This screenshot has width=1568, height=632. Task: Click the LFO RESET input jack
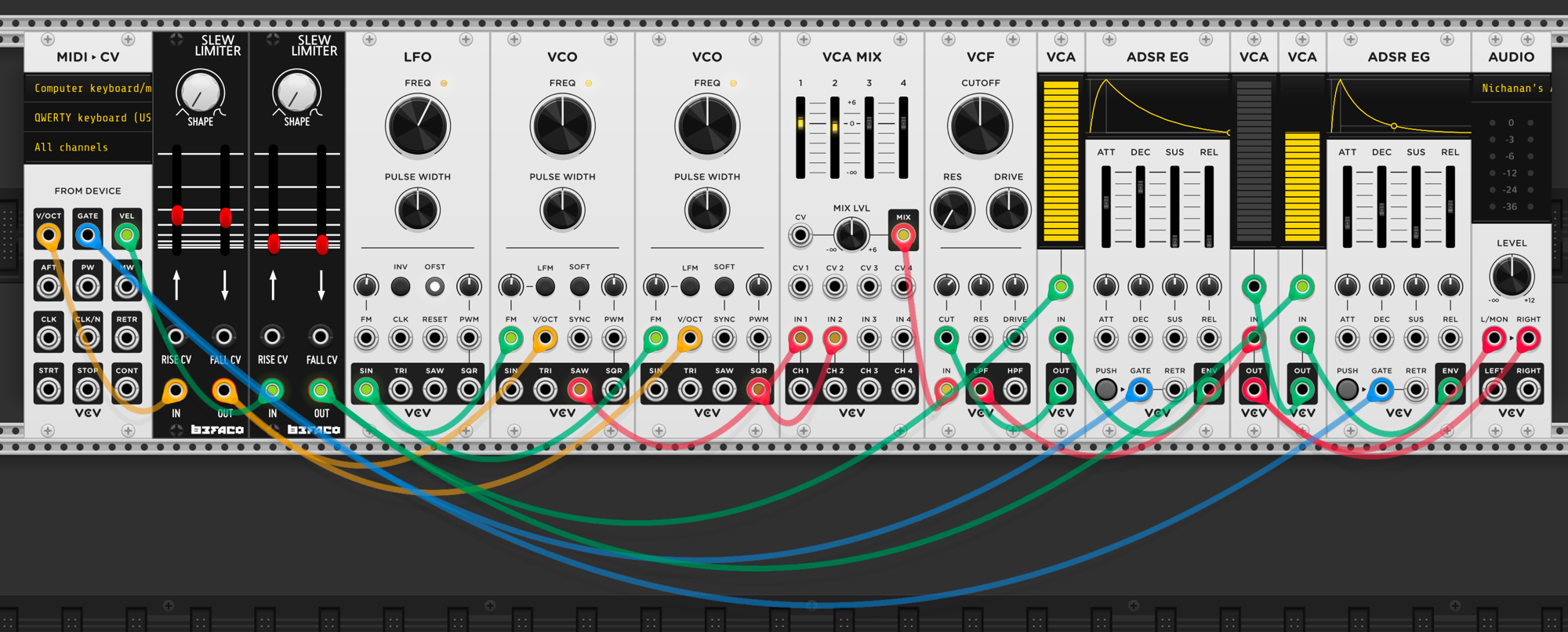[434, 338]
